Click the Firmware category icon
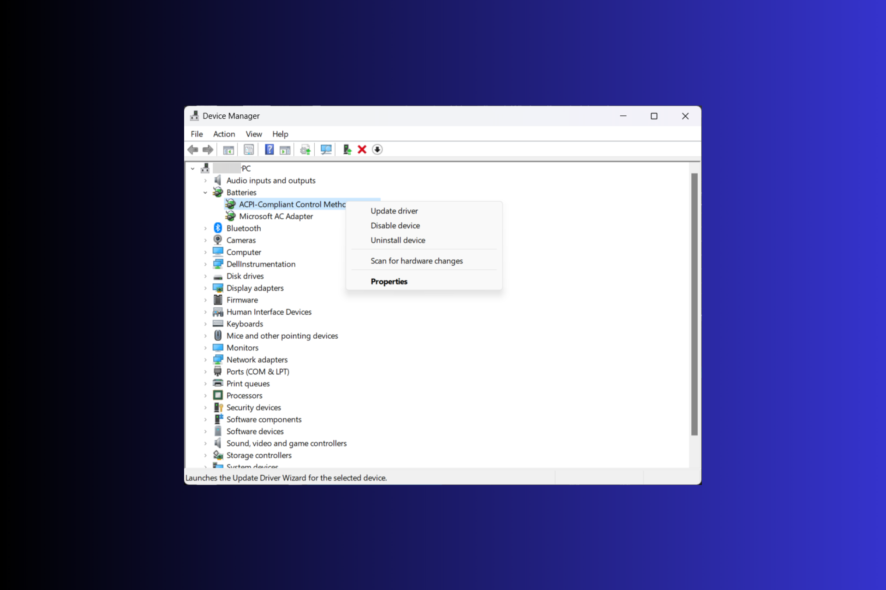This screenshot has height=590, width=886. click(x=218, y=300)
